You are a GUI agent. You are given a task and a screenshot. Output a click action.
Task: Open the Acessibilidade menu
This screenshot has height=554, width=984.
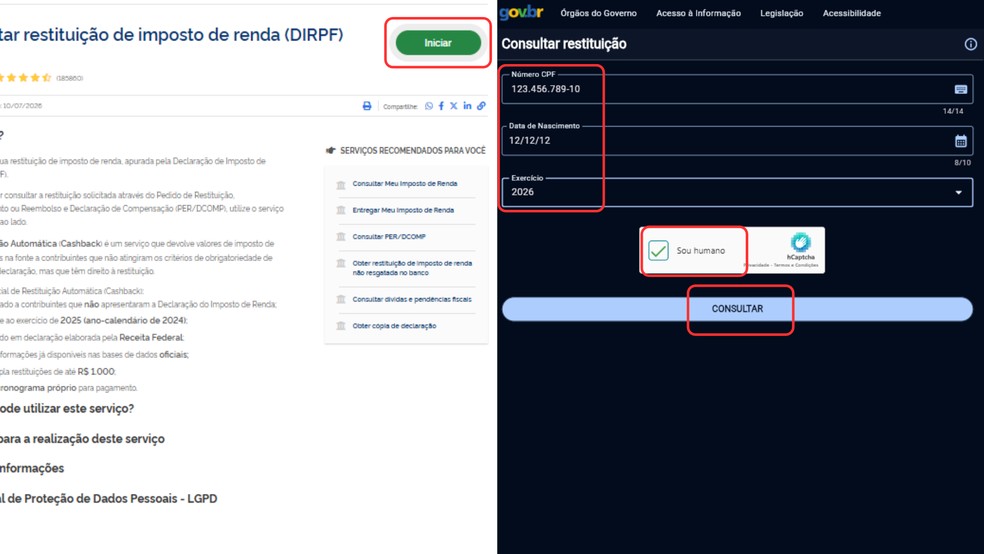tap(852, 13)
